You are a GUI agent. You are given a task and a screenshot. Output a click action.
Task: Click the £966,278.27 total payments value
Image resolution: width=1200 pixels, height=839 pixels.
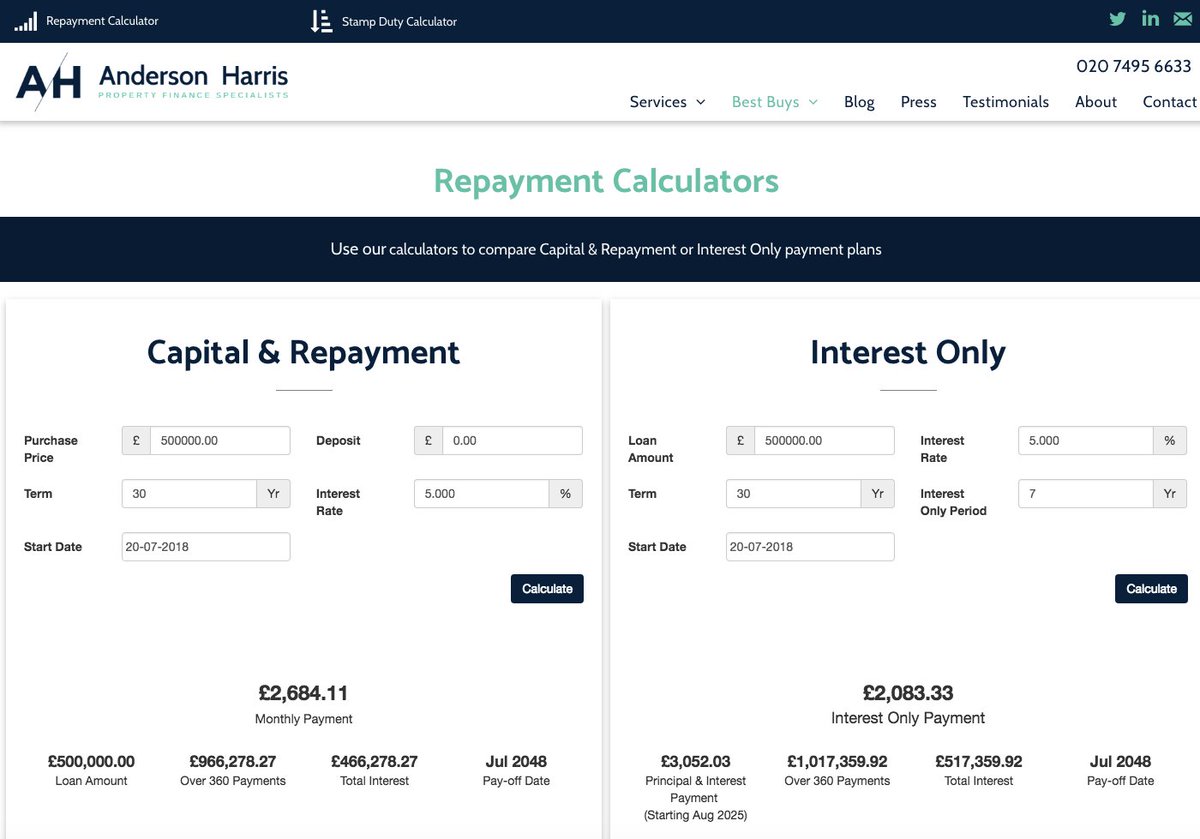tap(233, 762)
